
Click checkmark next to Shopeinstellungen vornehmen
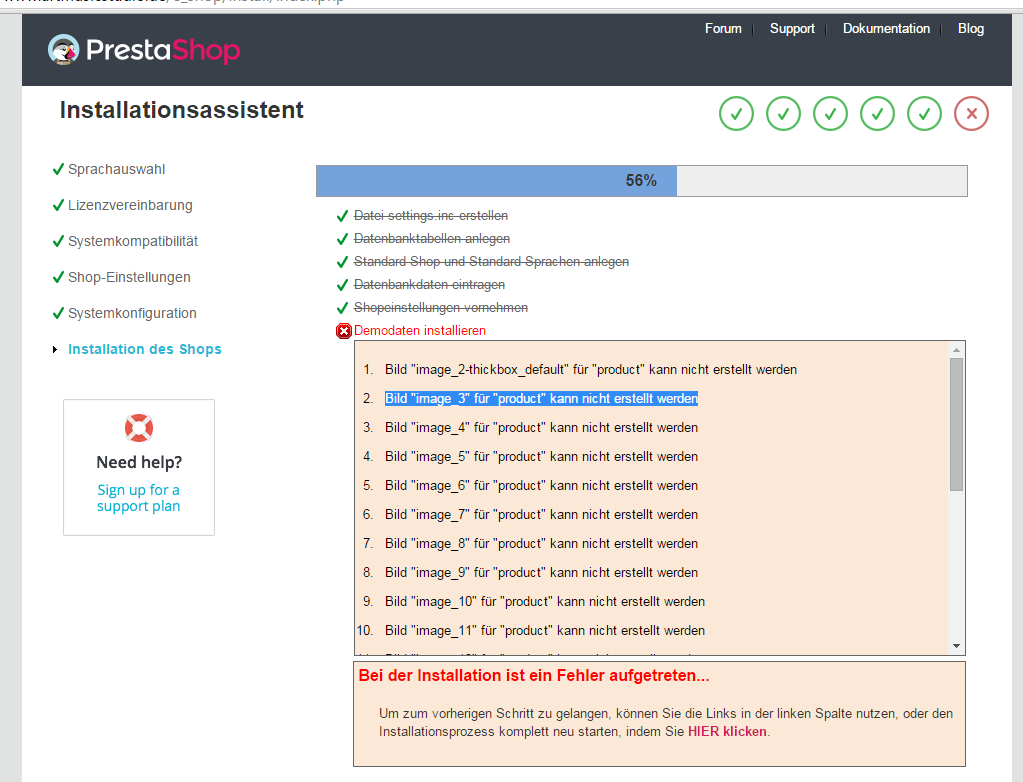[342, 308]
